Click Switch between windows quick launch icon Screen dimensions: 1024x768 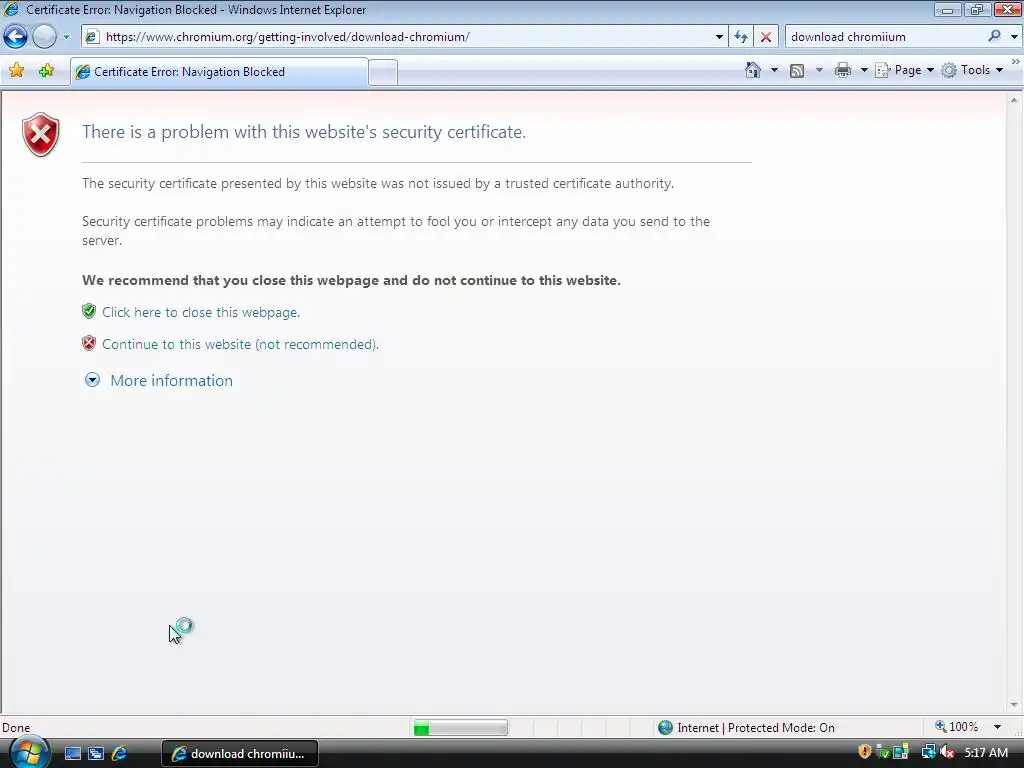point(96,754)
